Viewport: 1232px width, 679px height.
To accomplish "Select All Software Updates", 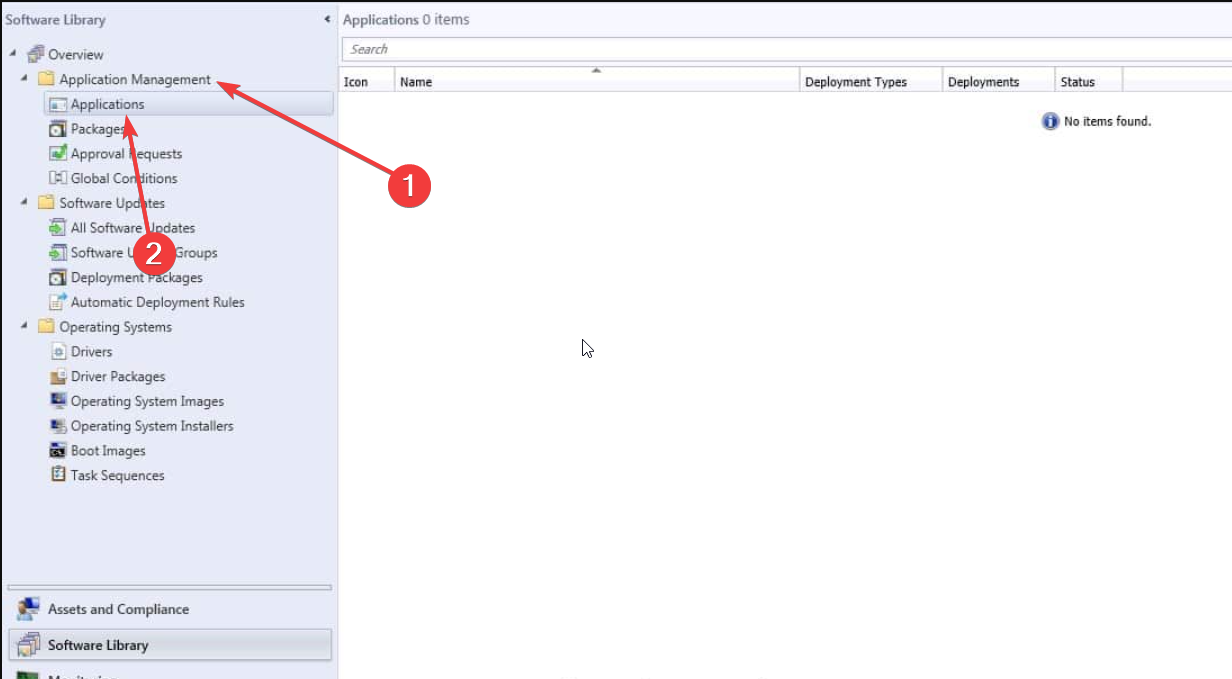I will [x=133, y=228].
